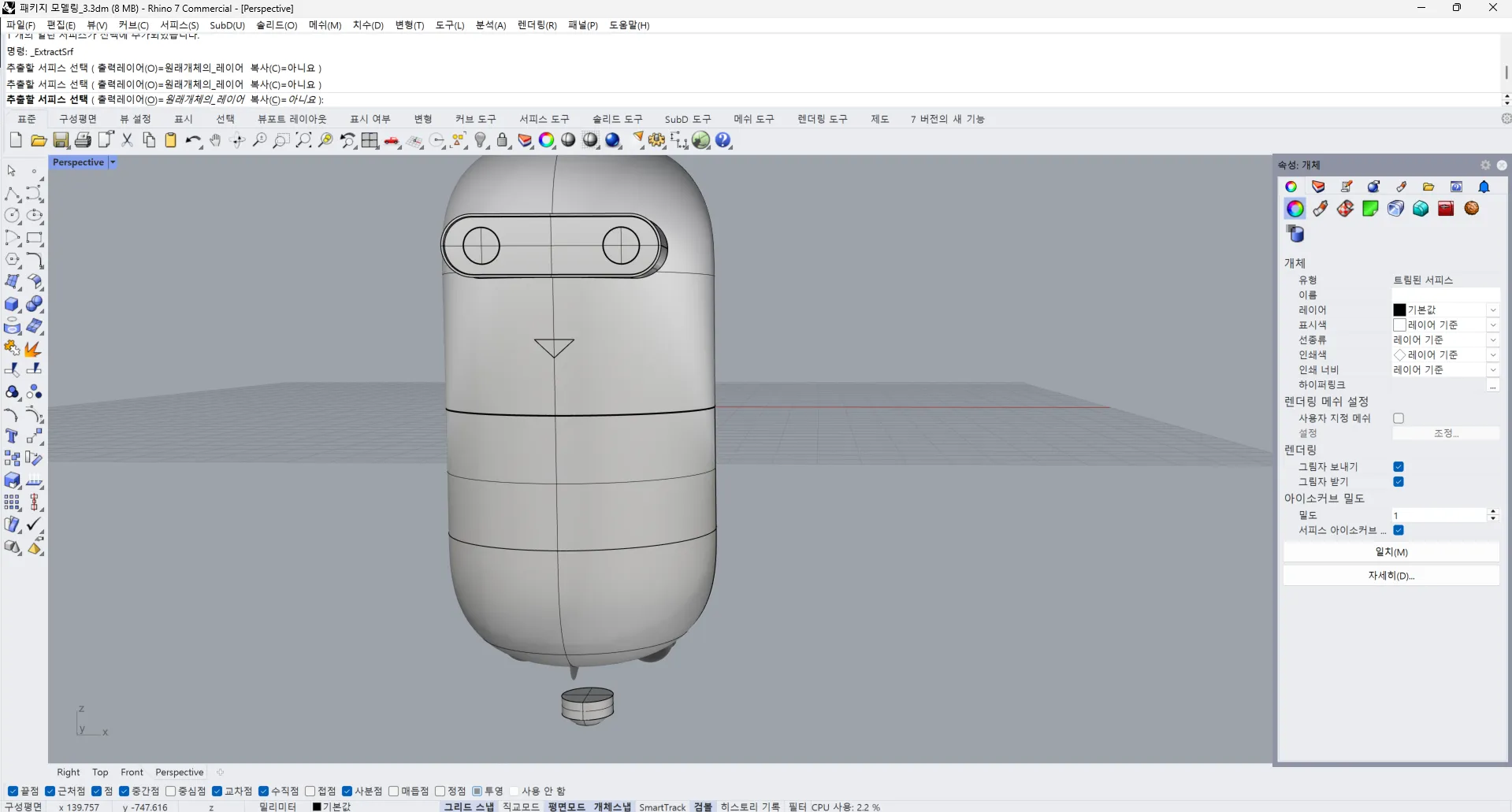Click the 자세히(D)... button
Screen dimensions: 1512x812
pyautogui.click(x=1391, y=576)
